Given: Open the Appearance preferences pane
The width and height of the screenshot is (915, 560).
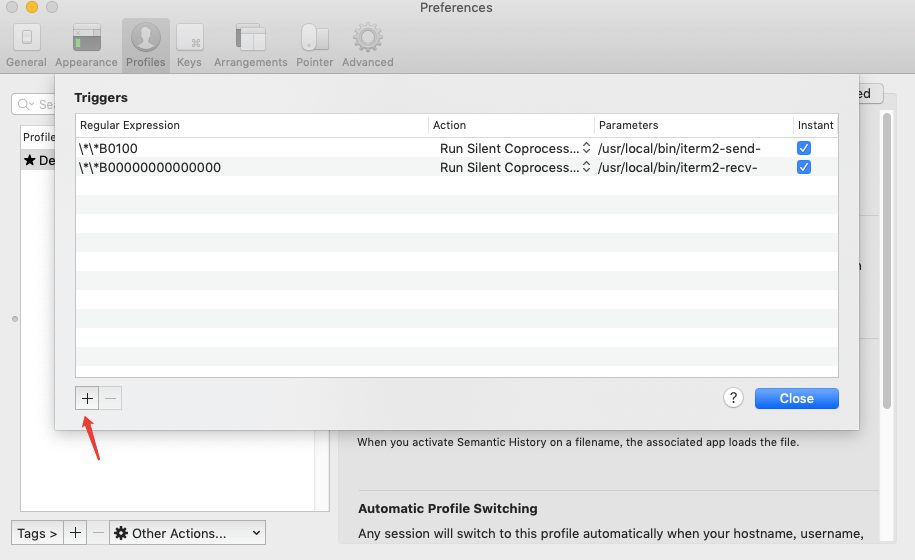Looking at the screenshot, I should [x=86, y=45].
